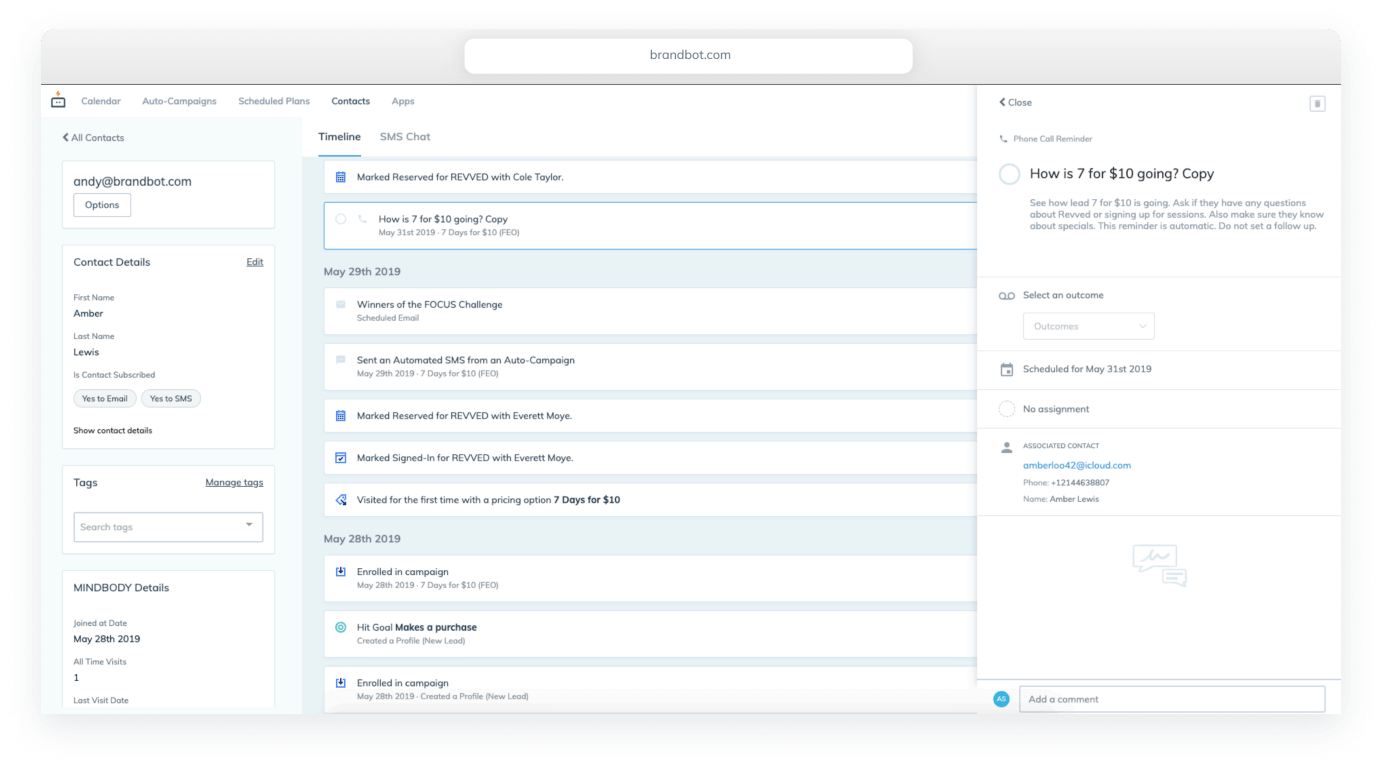Click the BrandBot robot logo icon
Viewport: 1382px width, 767px height.
point(58,100)
